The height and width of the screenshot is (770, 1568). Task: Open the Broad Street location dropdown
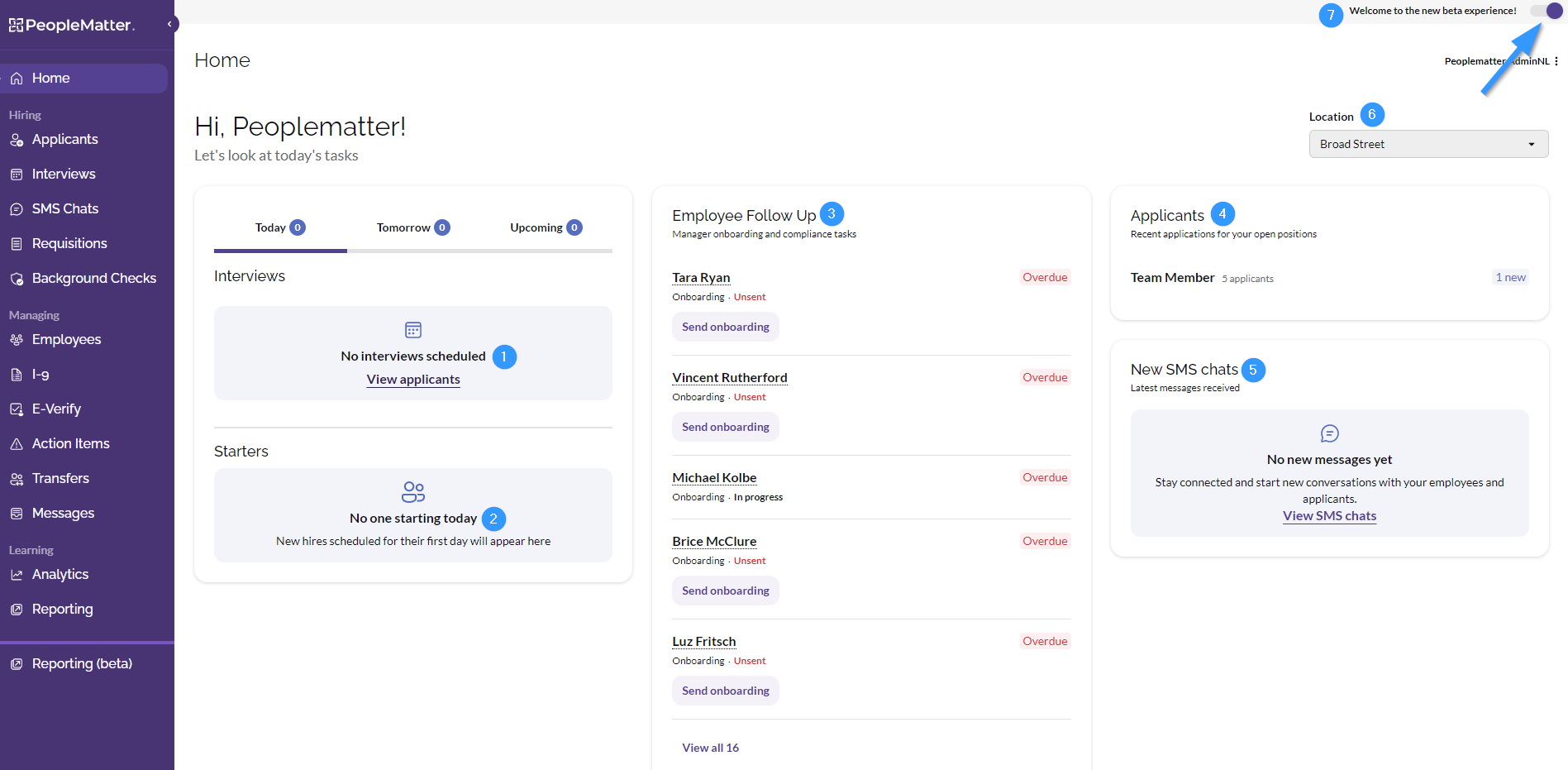click(1427, 144)
